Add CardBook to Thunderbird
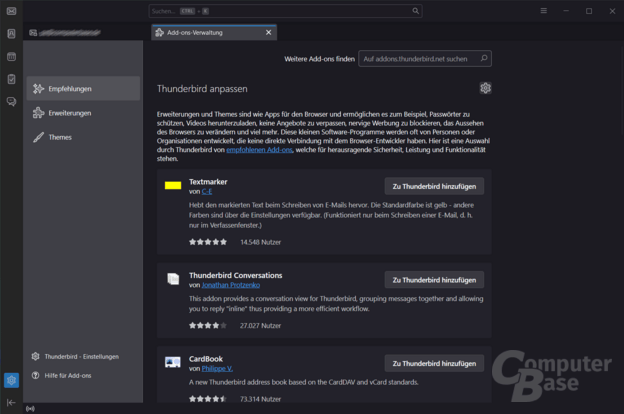 click(x=434, y=363)
